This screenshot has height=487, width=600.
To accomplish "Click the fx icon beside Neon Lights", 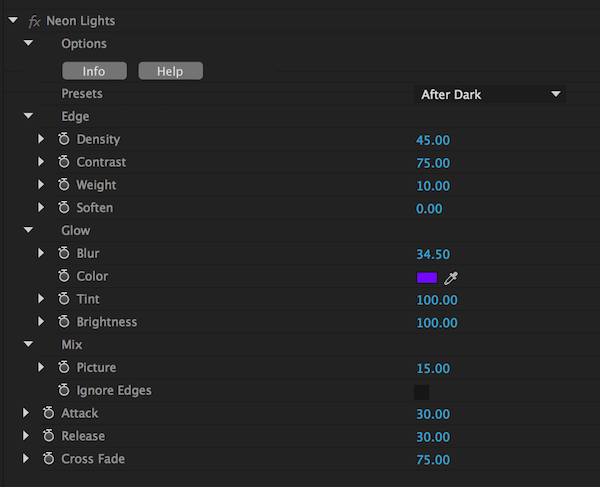I will tap(35, 21).
